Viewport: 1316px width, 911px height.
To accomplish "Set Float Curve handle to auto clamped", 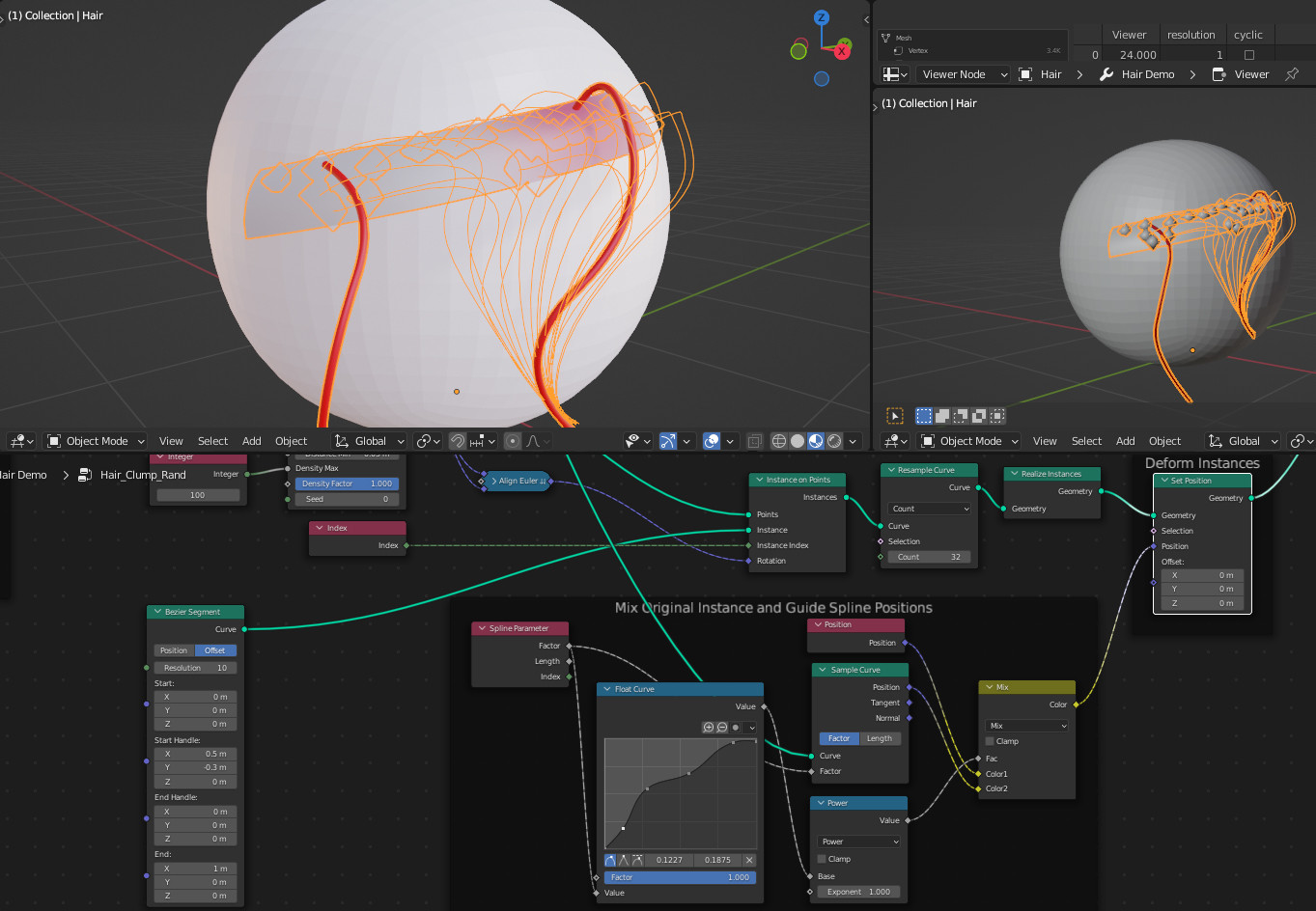I will [638, 860].
